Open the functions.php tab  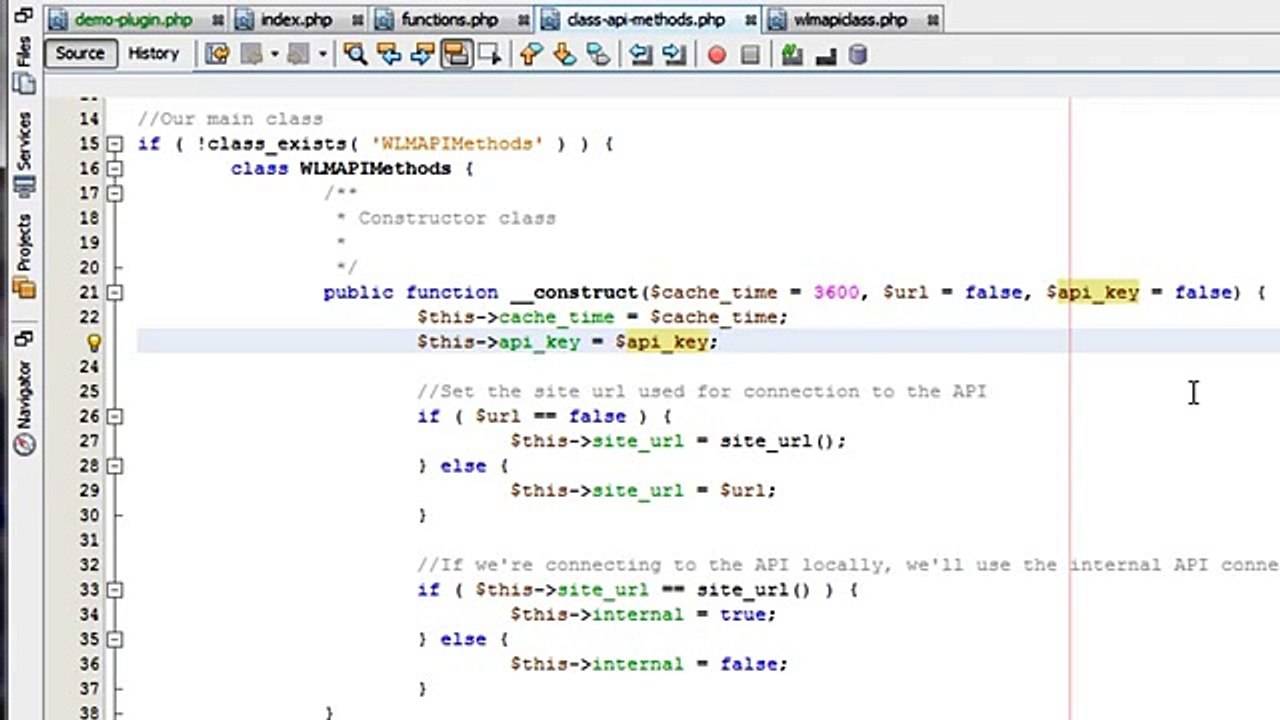pos(449,19)
